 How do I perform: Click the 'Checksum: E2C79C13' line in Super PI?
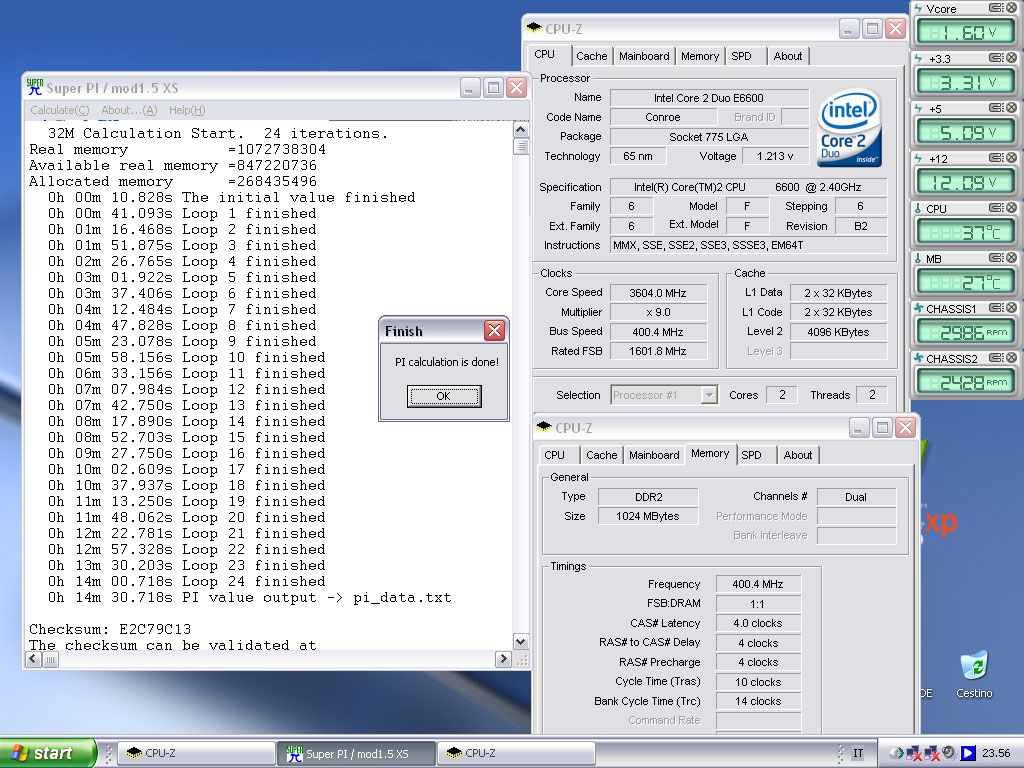click(110, 630)
